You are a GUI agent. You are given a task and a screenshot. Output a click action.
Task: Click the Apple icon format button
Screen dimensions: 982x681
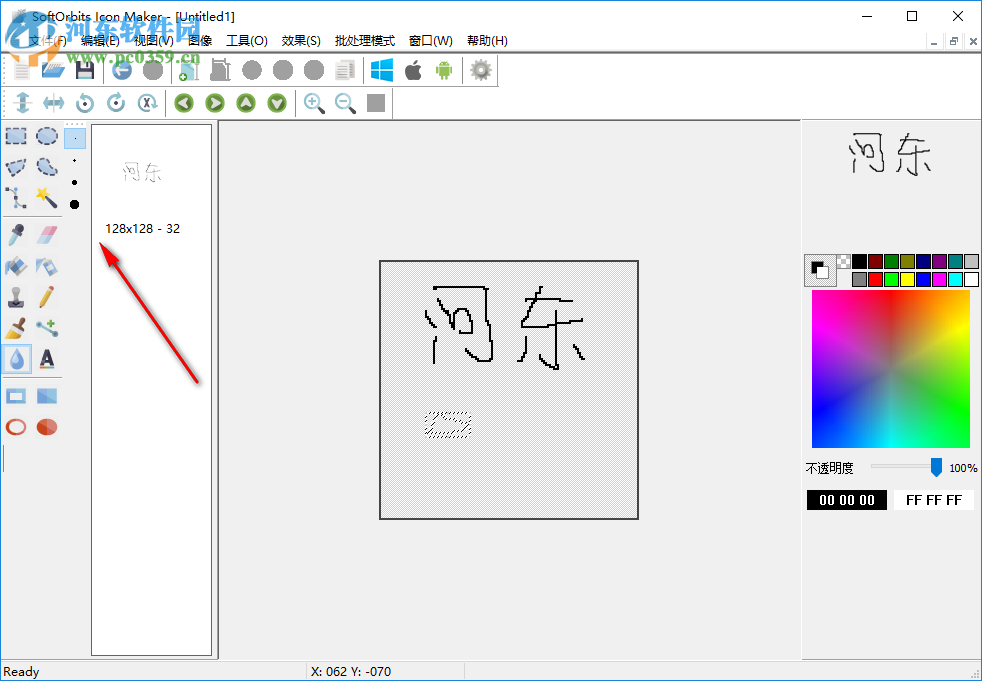[x=412, y=70]
